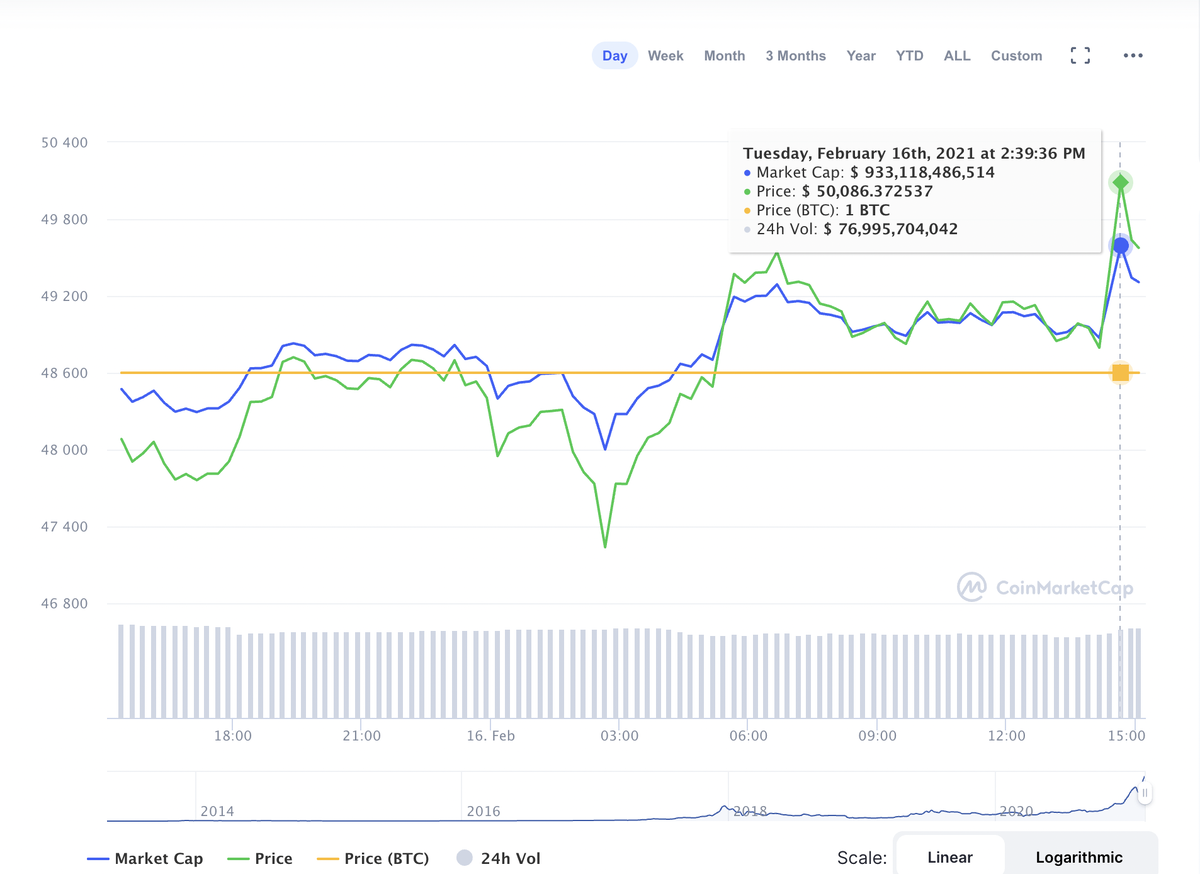The image size is (1200, 874).
Task: Open the Custom date range picker
Action: tap(1016, 56)
